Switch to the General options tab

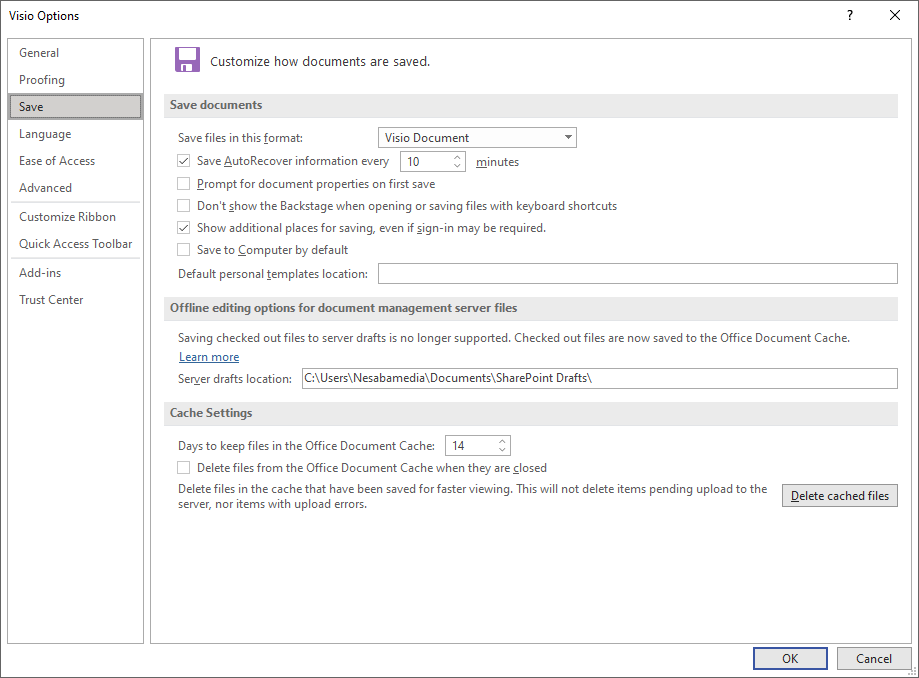39,53
